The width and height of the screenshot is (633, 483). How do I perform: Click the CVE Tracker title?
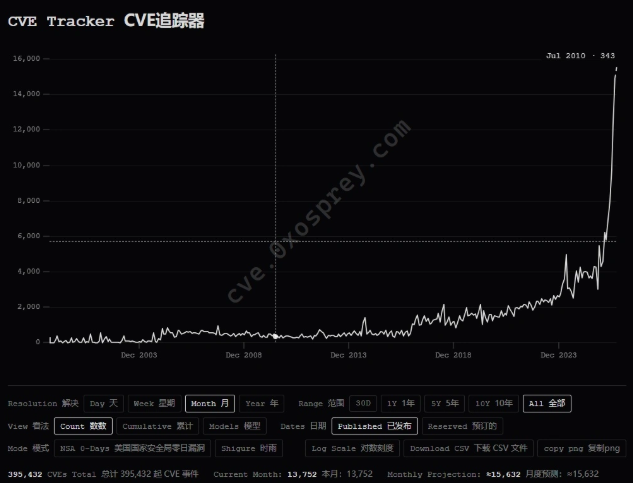106,21
